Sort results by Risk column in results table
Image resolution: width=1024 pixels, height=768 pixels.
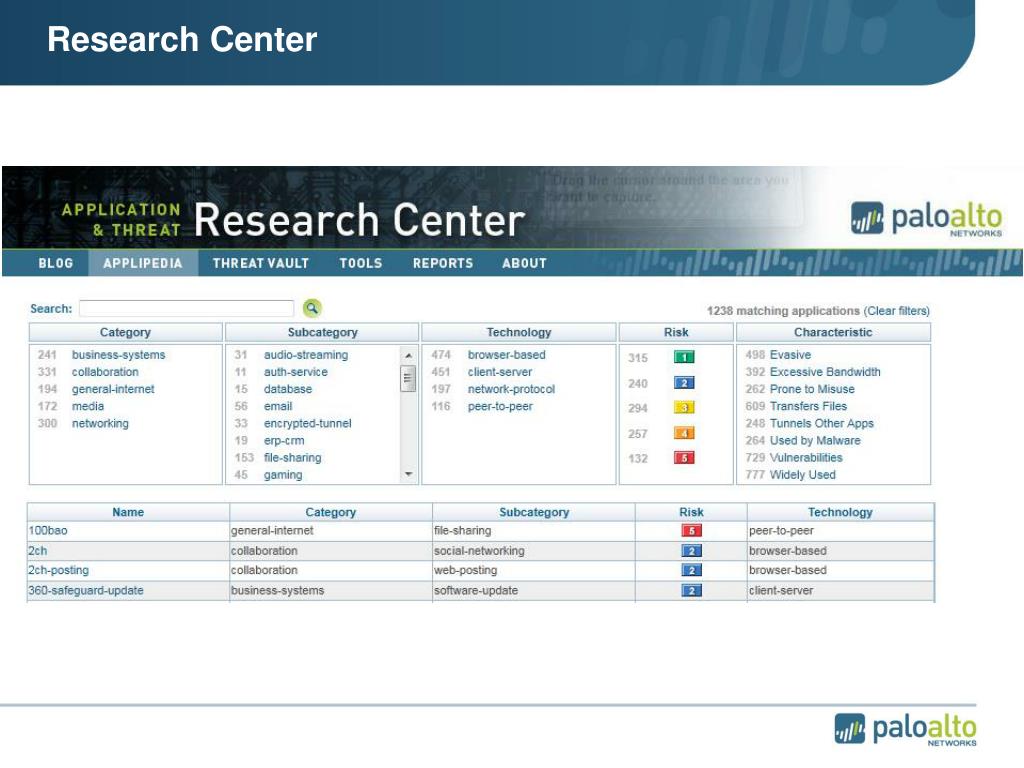coord(691,512)
